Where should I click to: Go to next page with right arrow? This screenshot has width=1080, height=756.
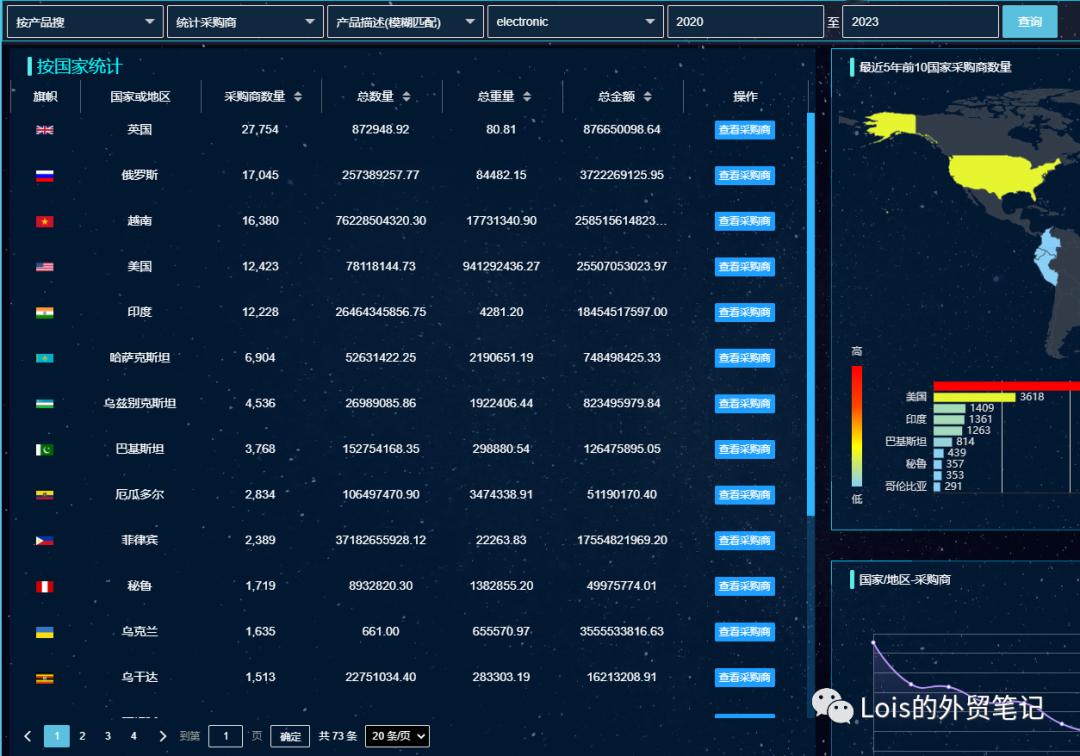pyautogui.click(x=163, y=736)
